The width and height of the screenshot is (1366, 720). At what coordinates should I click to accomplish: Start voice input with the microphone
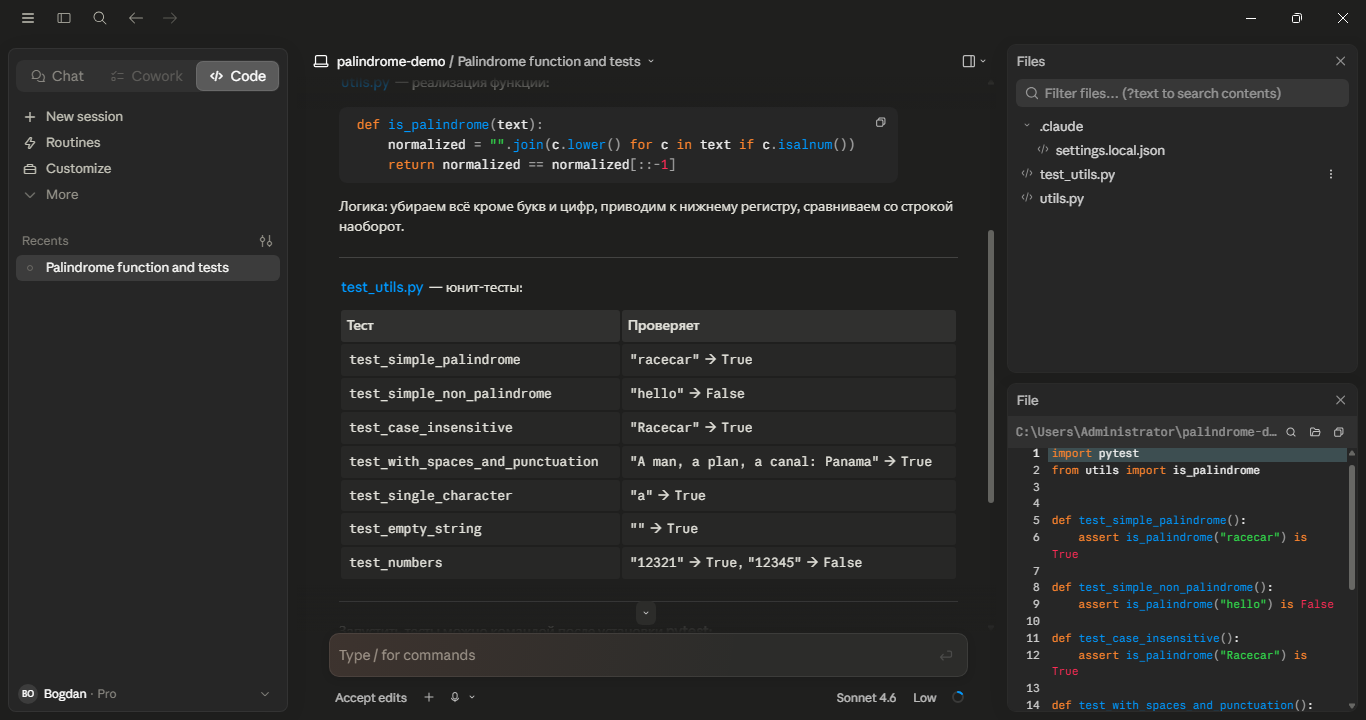pos(455,698)
